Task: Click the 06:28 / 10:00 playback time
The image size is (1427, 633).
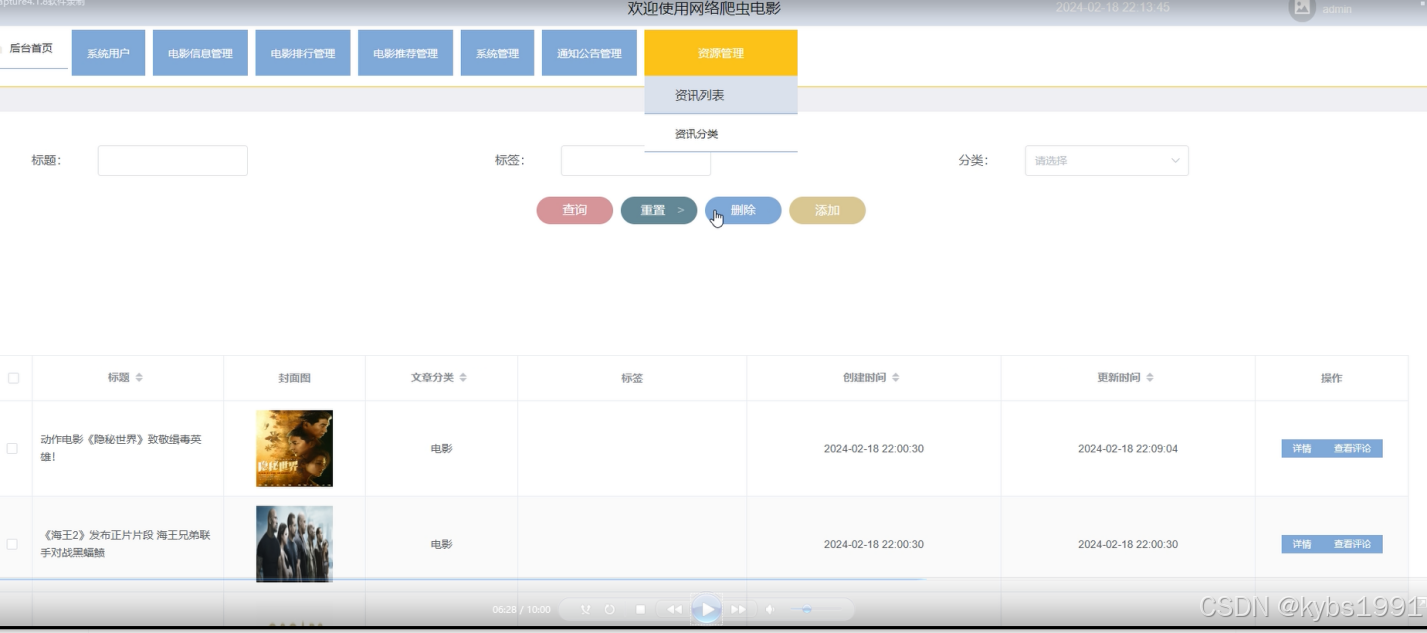Action: point(521,610)
